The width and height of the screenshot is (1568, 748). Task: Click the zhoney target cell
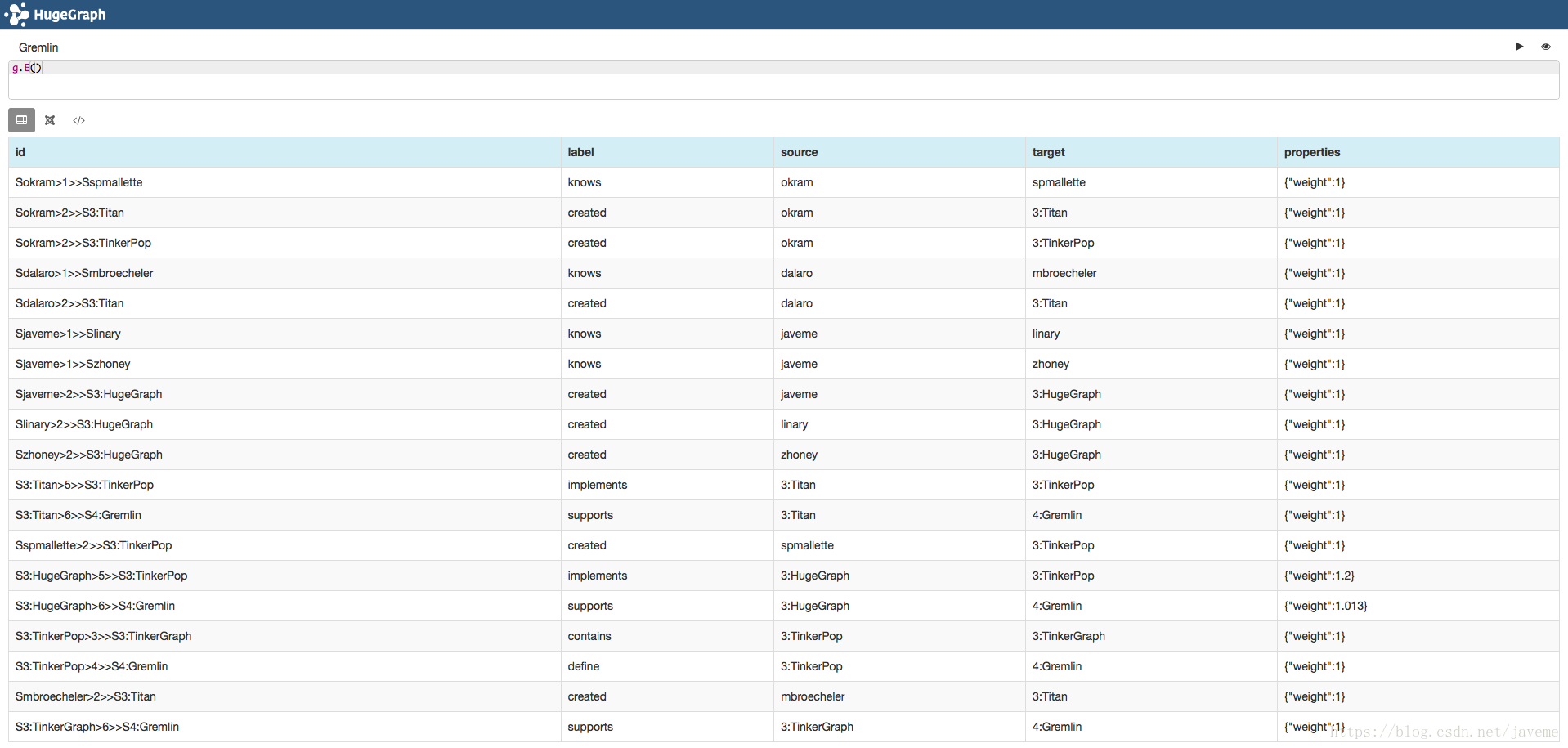(1151, 364)
